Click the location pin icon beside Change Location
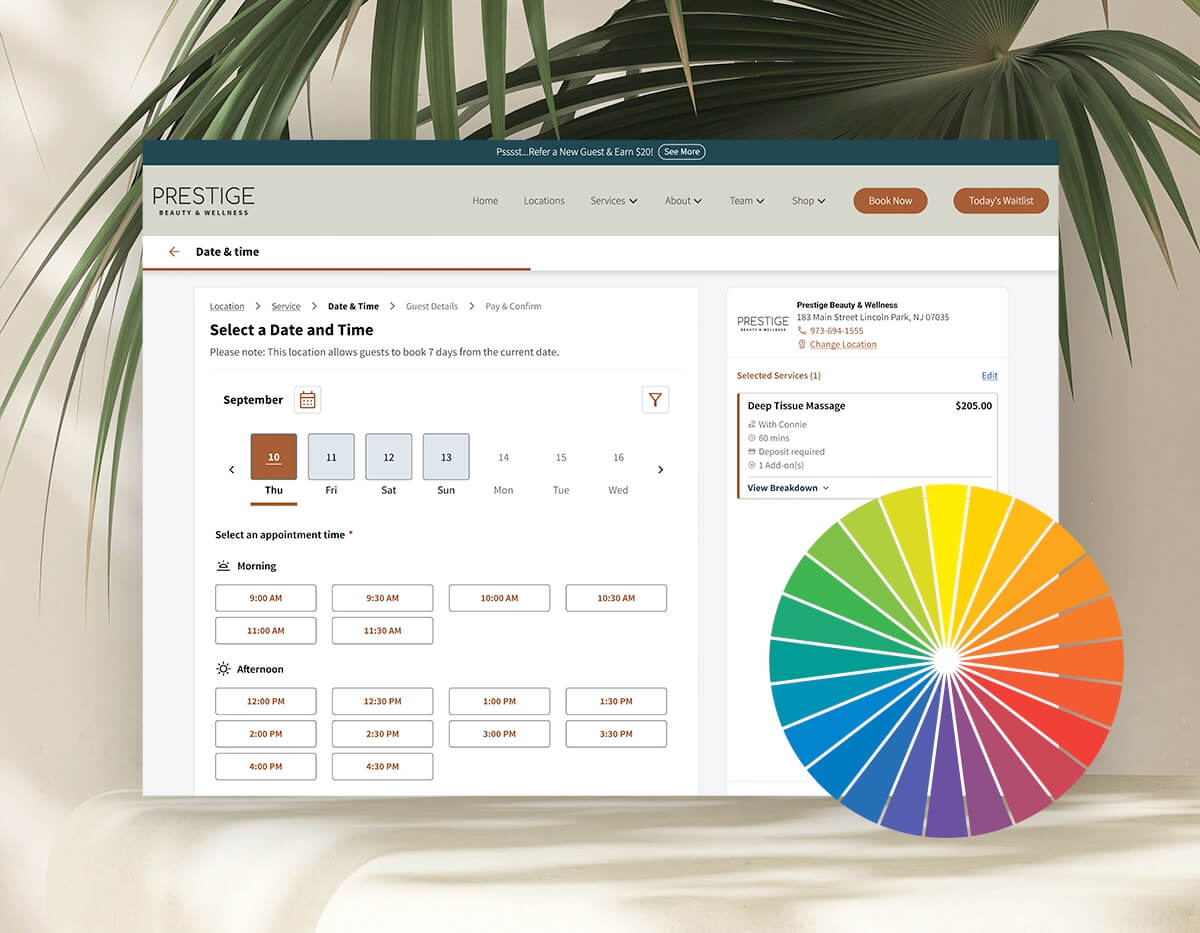The image size is (1200, 933). 802,345
